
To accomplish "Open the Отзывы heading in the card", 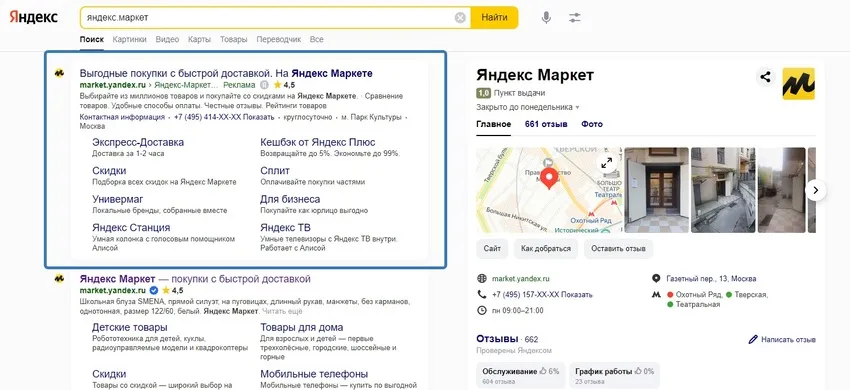I will click(497, 339).
